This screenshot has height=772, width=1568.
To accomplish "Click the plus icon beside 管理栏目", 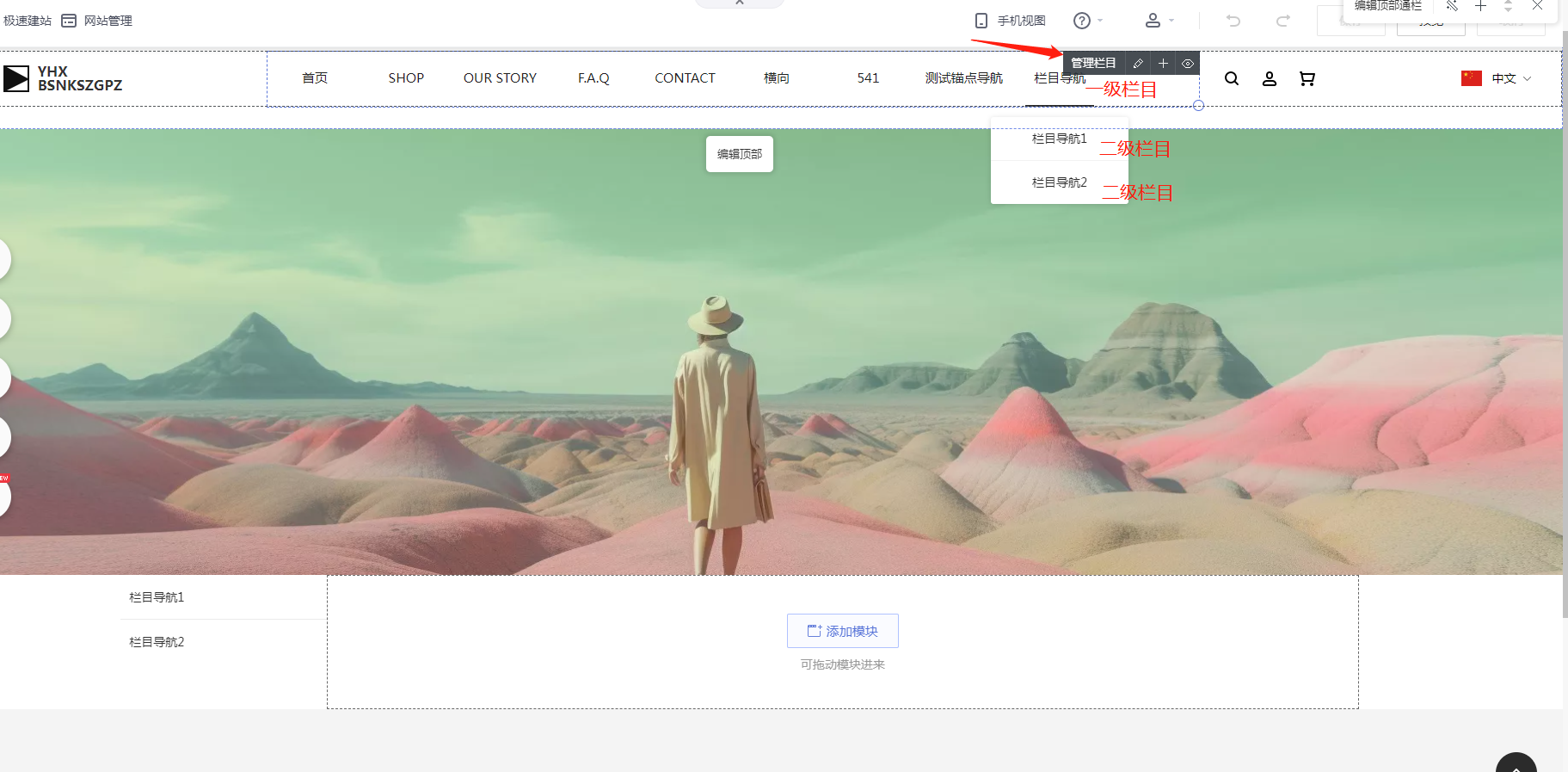I will pyautogui.click(x=1163, y=64).
